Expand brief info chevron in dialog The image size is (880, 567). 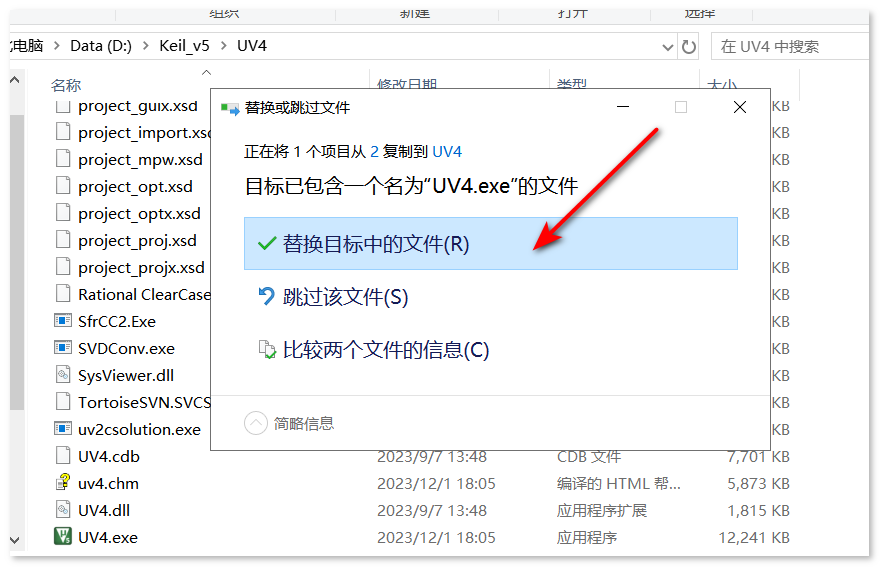[255, 423]
